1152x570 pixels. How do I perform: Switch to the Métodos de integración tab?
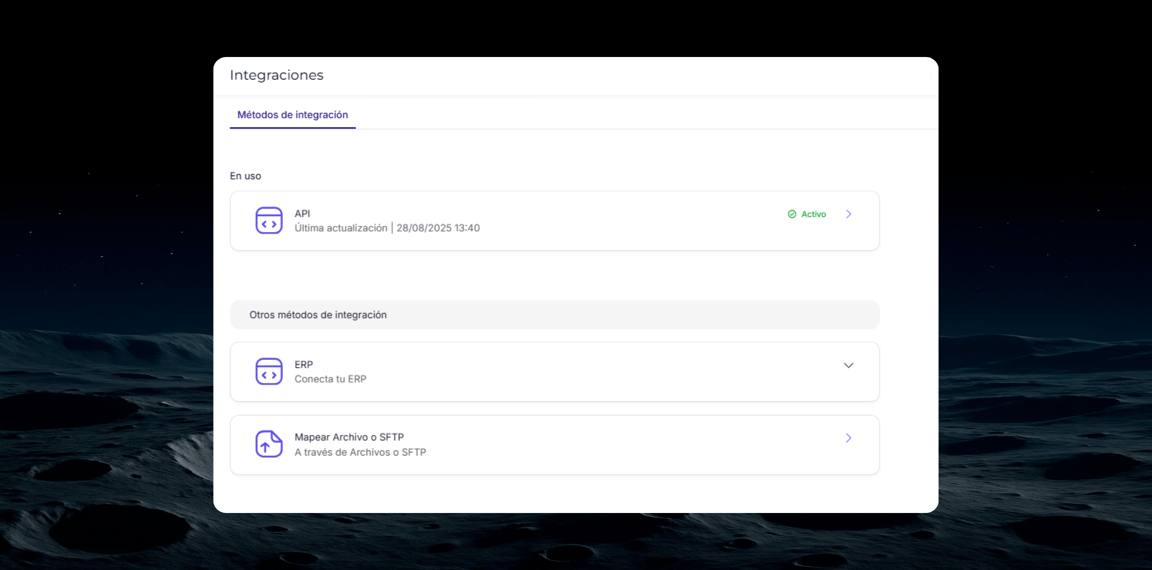tap(292, 115)
